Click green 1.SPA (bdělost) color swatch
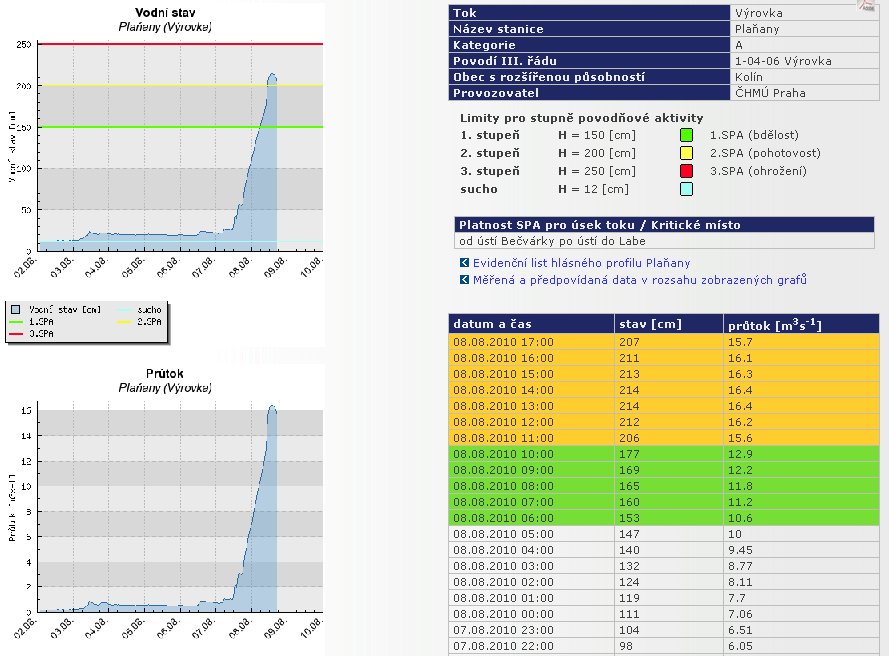This screenshot has height=656, width=889. [685, 135]
